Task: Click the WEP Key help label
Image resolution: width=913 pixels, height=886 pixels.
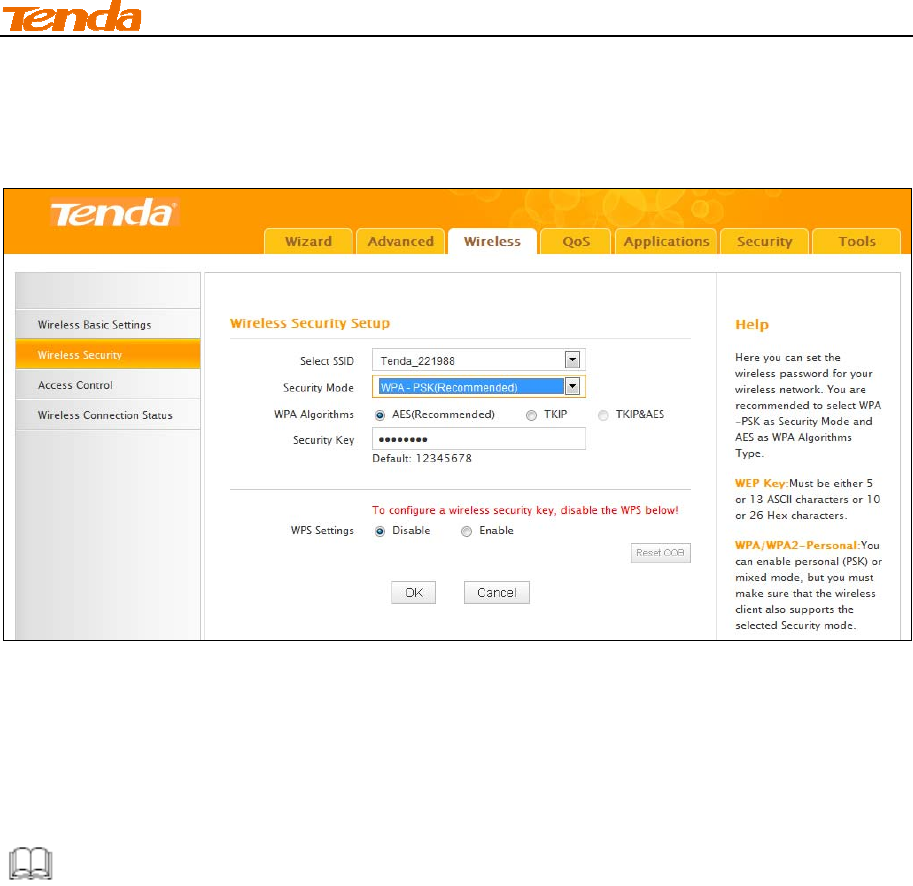Action: tap(760, 483)
